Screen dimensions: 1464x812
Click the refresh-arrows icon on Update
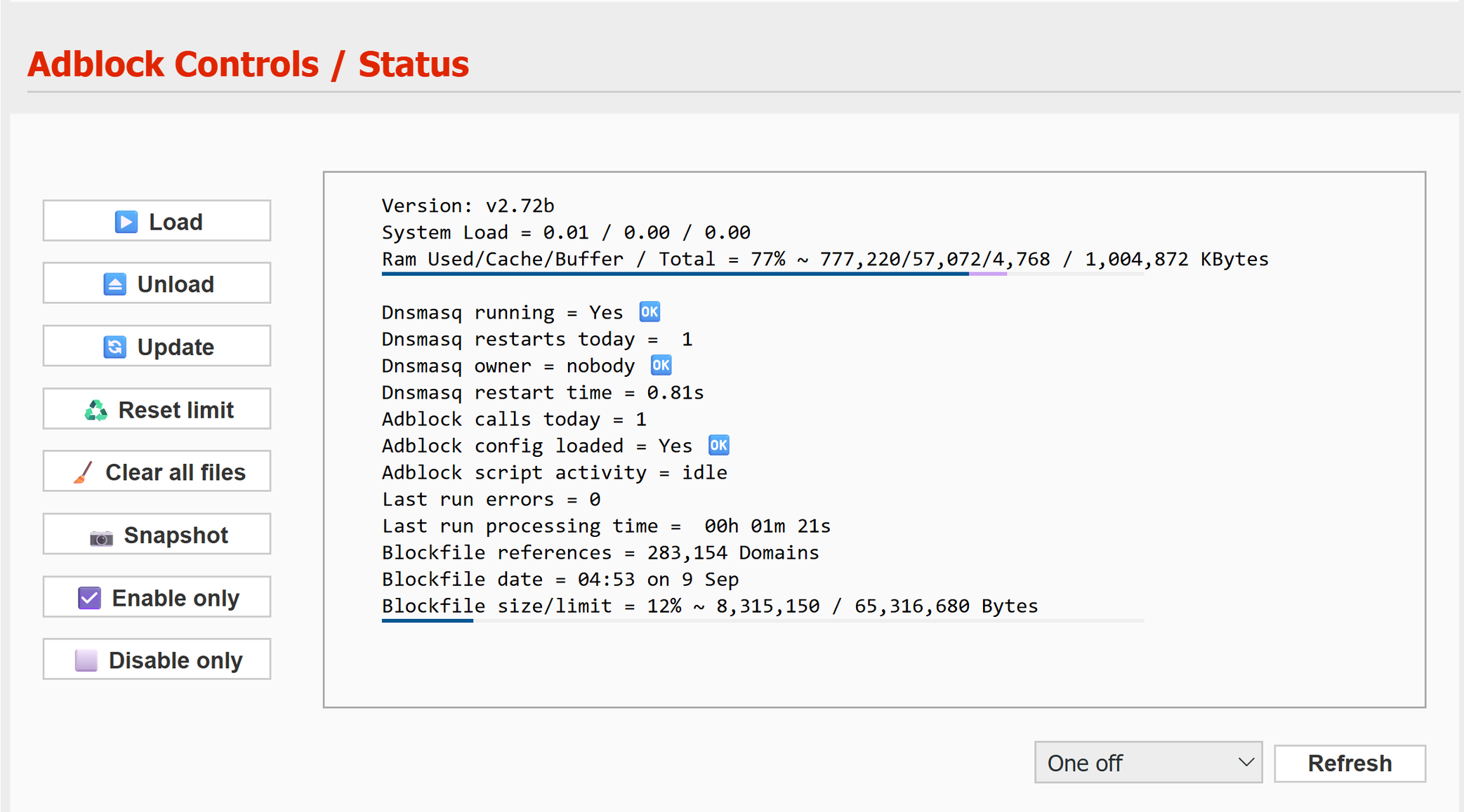[115, 347]
